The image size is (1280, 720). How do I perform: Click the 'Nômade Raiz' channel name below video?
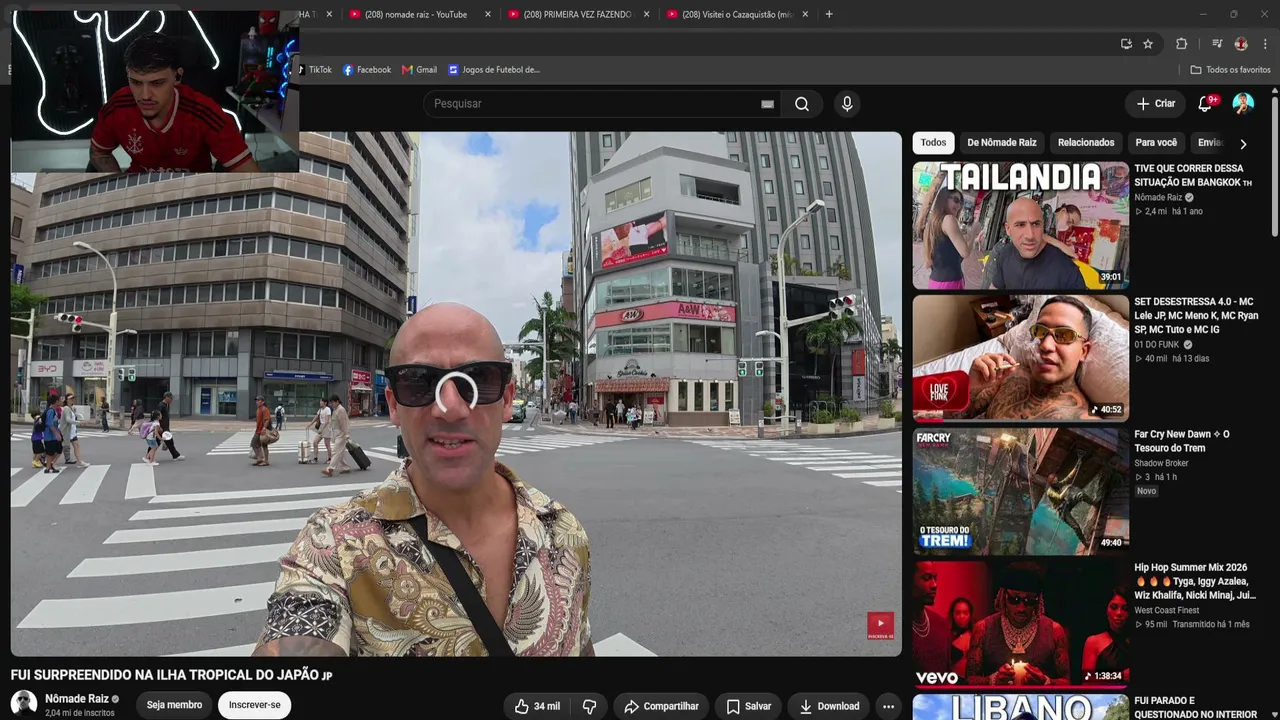(x=77, y=699)
